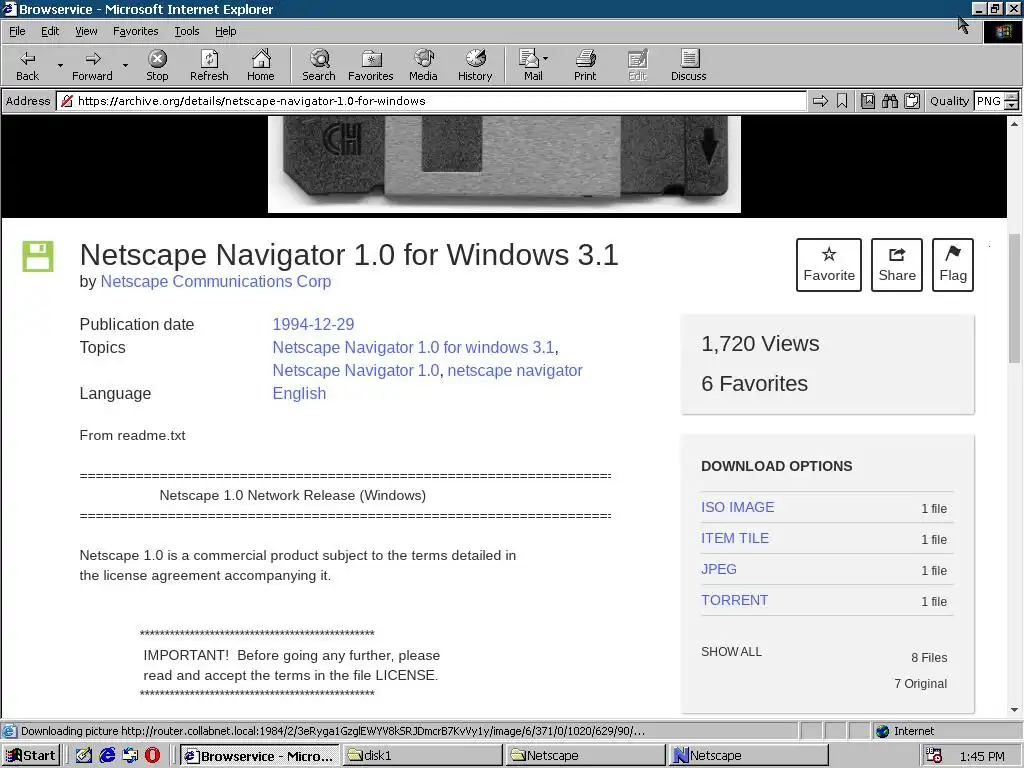This screenshot has height=768, width=1024.
Task: Open the English language link
Action: click(x=299, y=393)
